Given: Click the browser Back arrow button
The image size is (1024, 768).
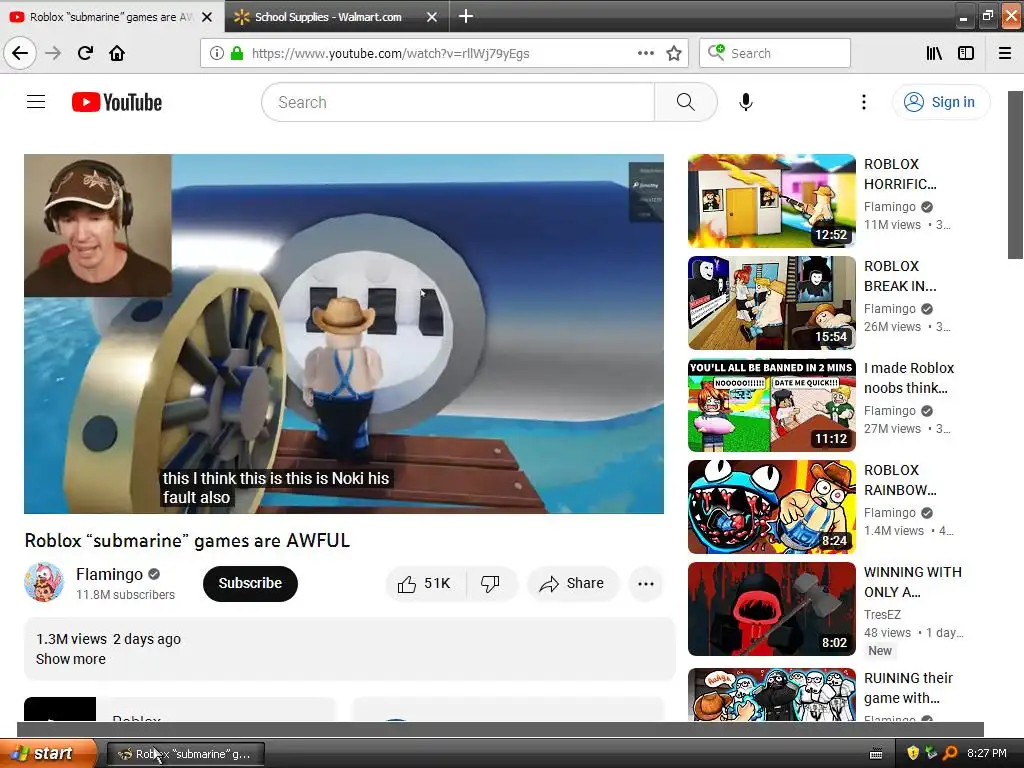Looking at the screenshot, I should (x=20, y=53).
